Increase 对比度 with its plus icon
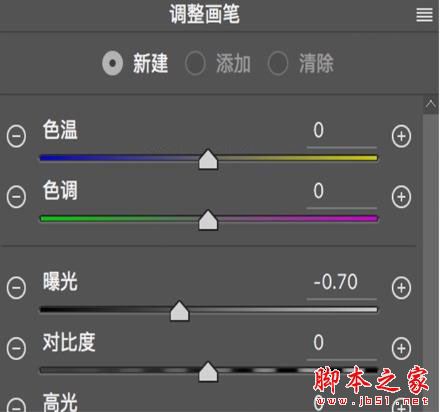This screenshot has height=412, width=440. [401, 348]
